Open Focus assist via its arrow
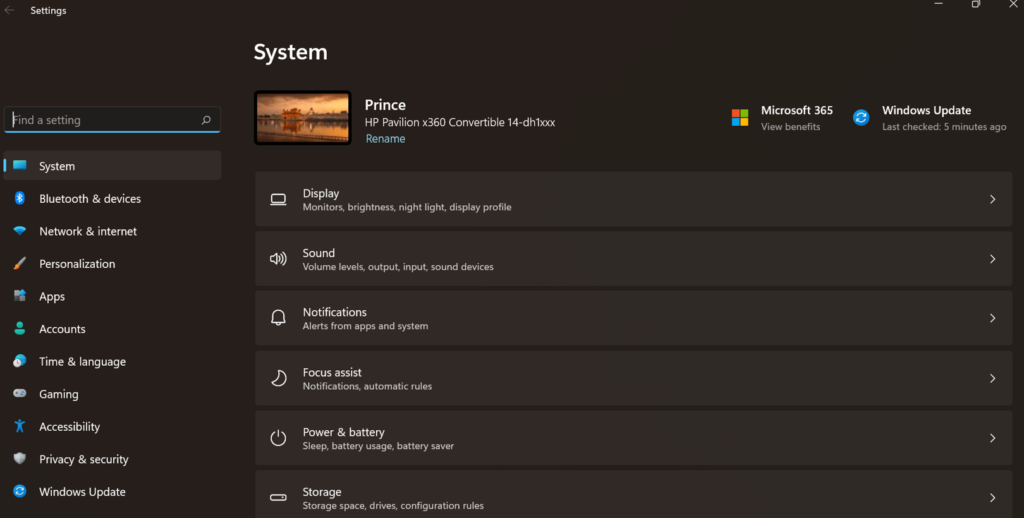1024x518 pixels. pyautogui.click(x=992, y=378)
